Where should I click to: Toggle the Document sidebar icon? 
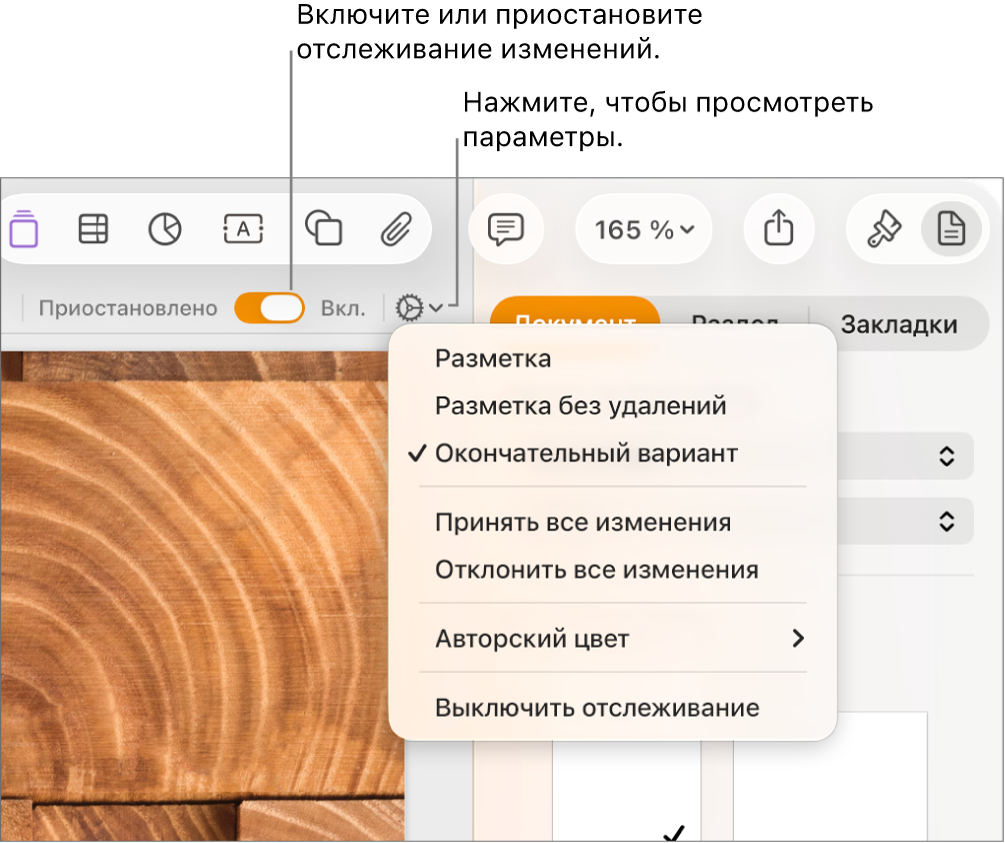tap(951, 229)
